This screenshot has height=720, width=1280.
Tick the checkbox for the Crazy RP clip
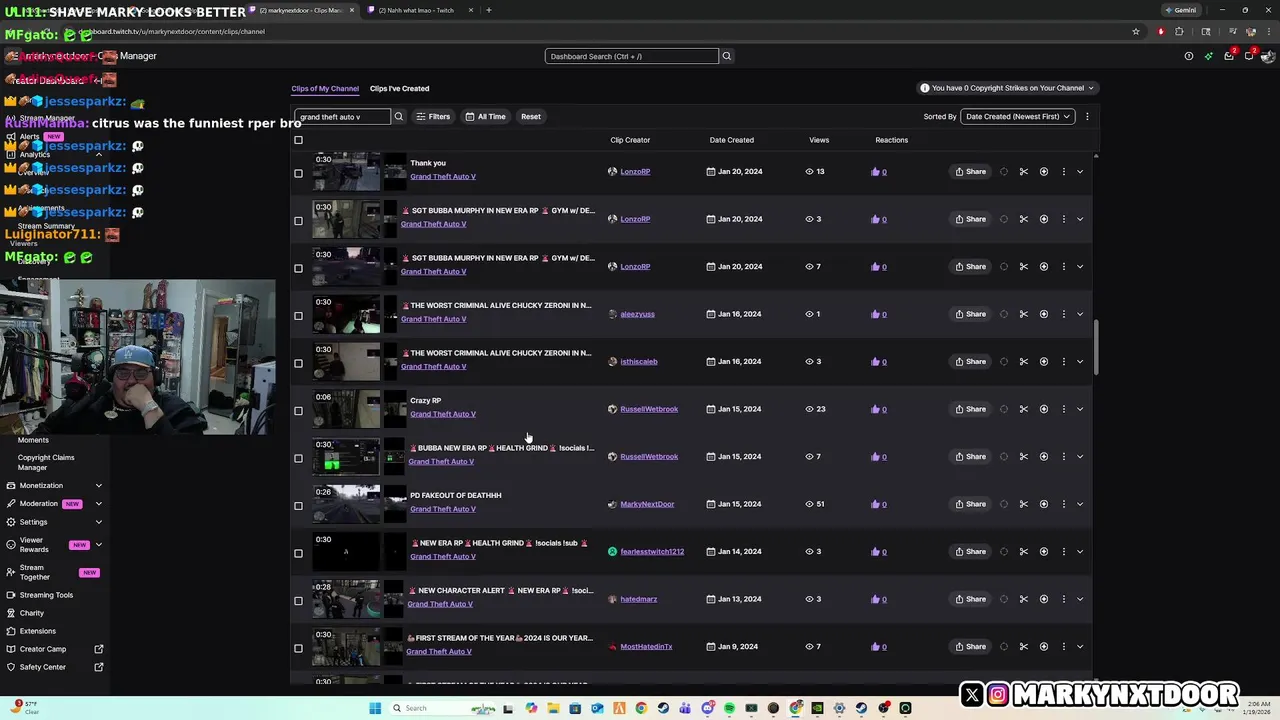298,410
